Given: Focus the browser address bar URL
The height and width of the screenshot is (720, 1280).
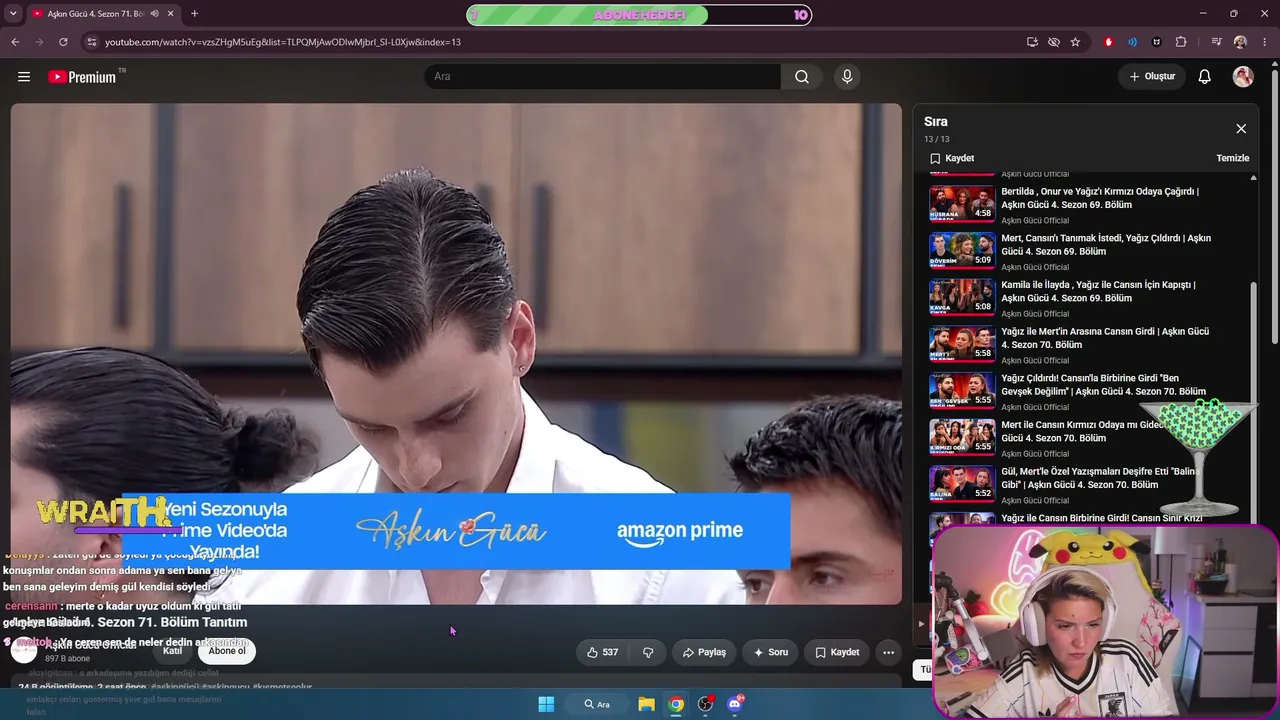Looking at the screenshot, I should click(x=283, y=42).
